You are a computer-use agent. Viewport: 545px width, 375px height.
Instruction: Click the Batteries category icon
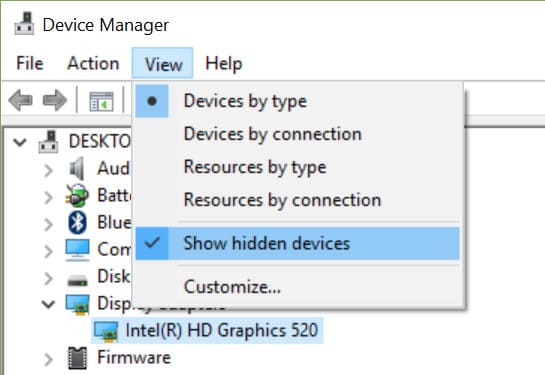click(77, 196)
